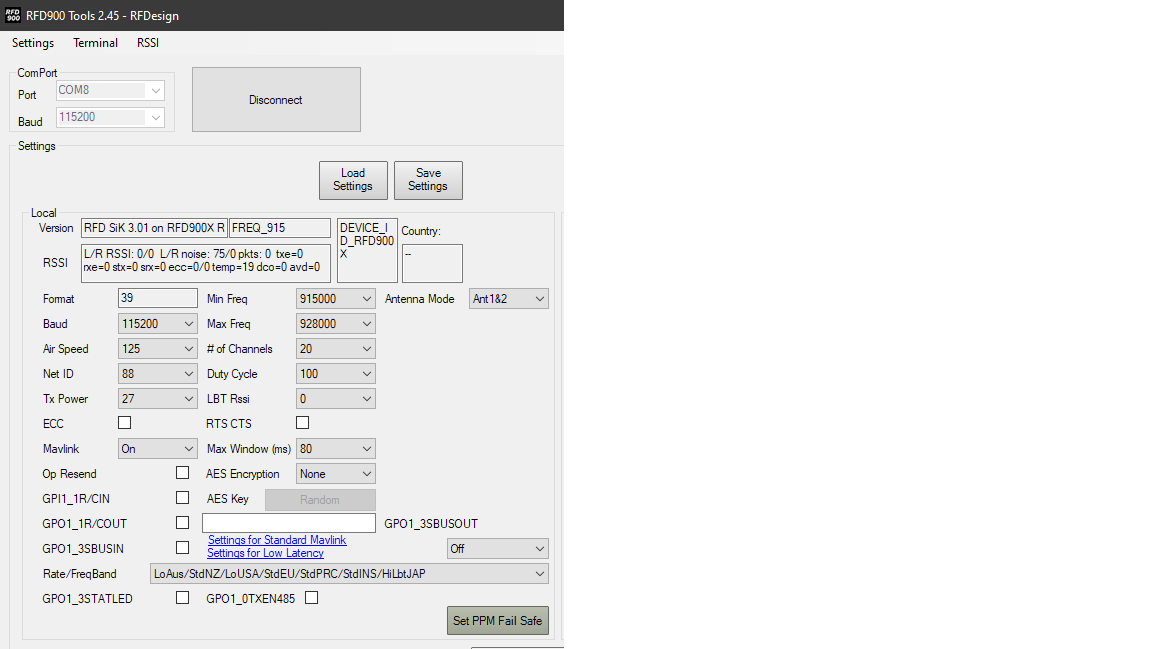
Task: Expand the Air Speed dropdown
Action: coord(157,349)
